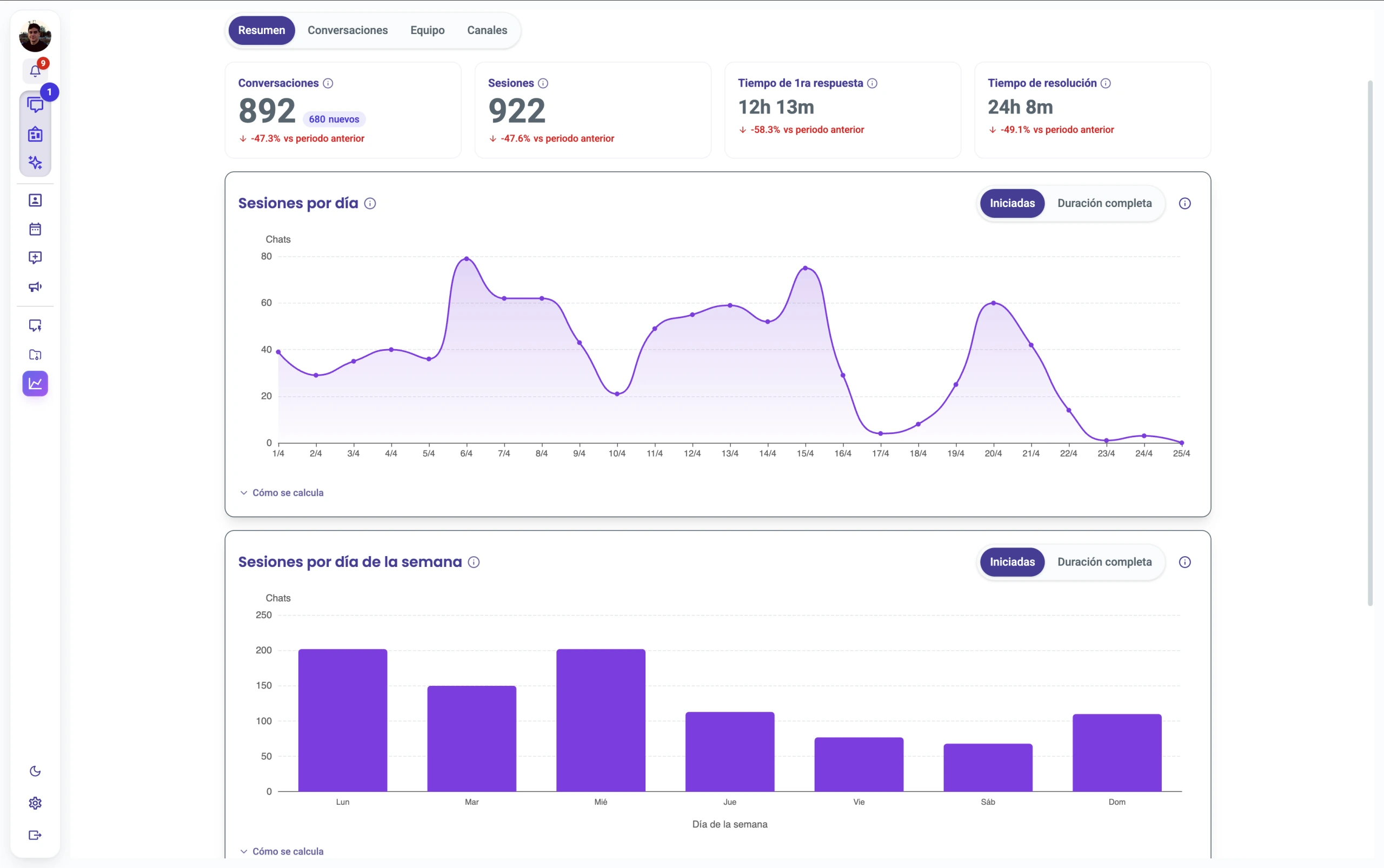
Task: Click the 24h 8m resolution time value
Action: pos(1021,108)
